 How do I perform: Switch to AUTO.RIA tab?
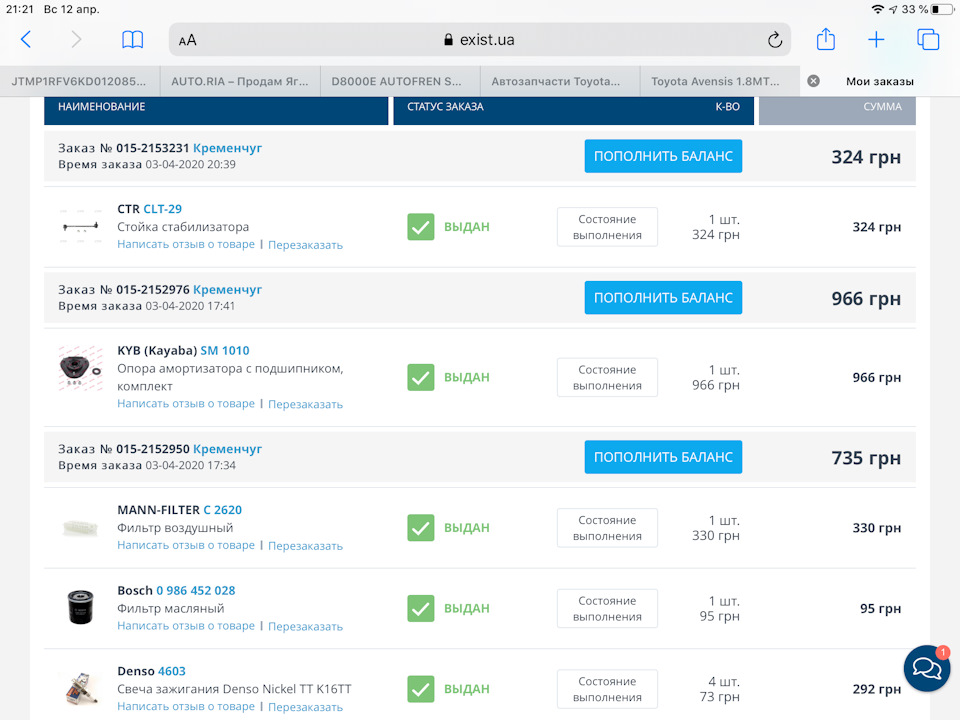click(240, 81)
